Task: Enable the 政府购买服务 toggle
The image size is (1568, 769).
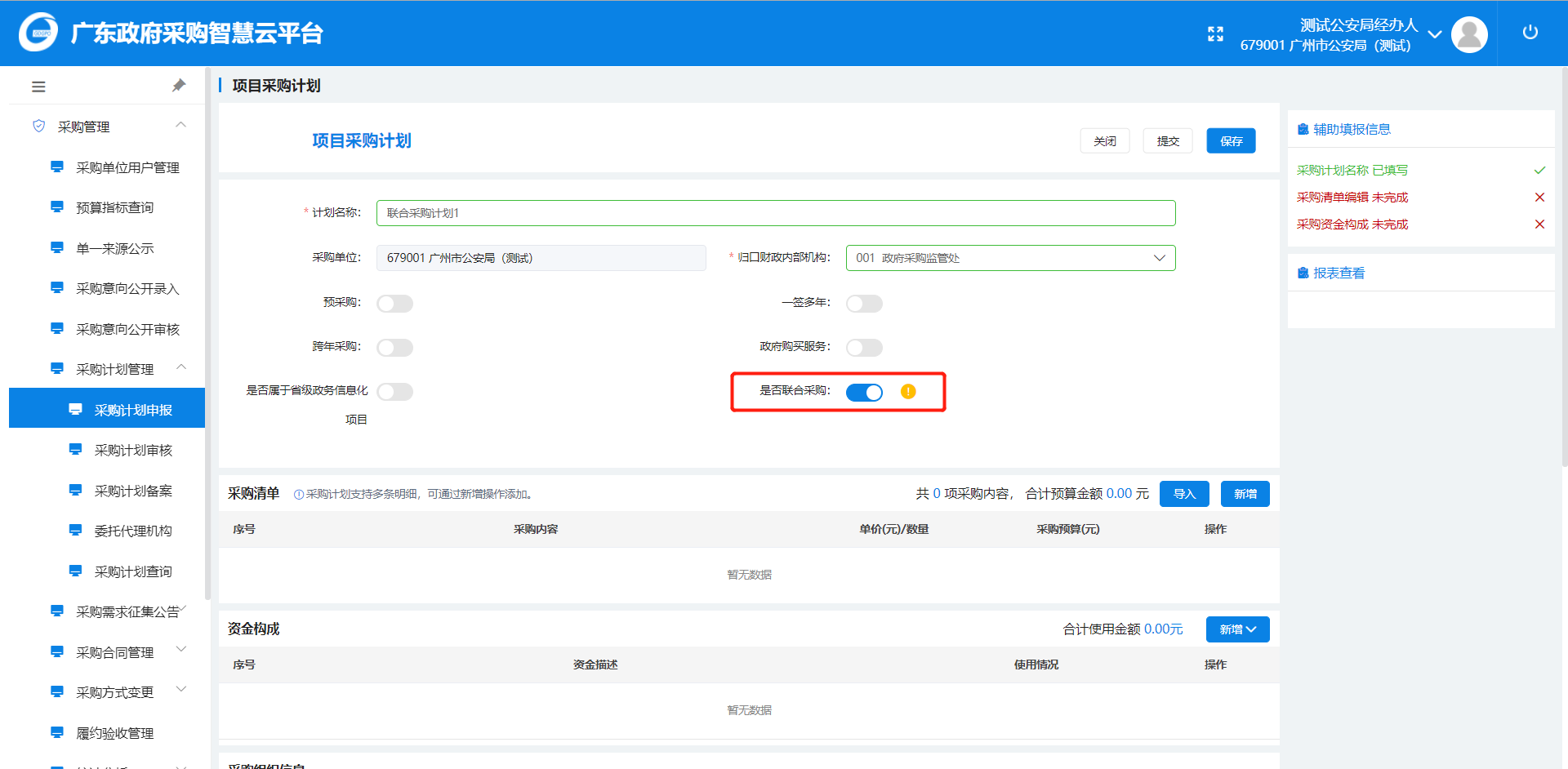Action: coord(864,348)
